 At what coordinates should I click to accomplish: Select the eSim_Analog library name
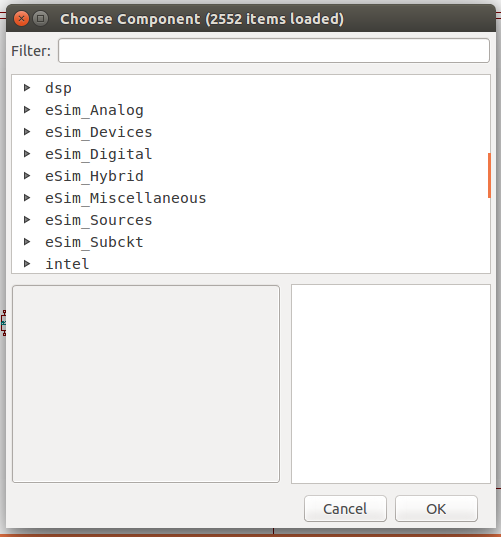tap(94, 110)
